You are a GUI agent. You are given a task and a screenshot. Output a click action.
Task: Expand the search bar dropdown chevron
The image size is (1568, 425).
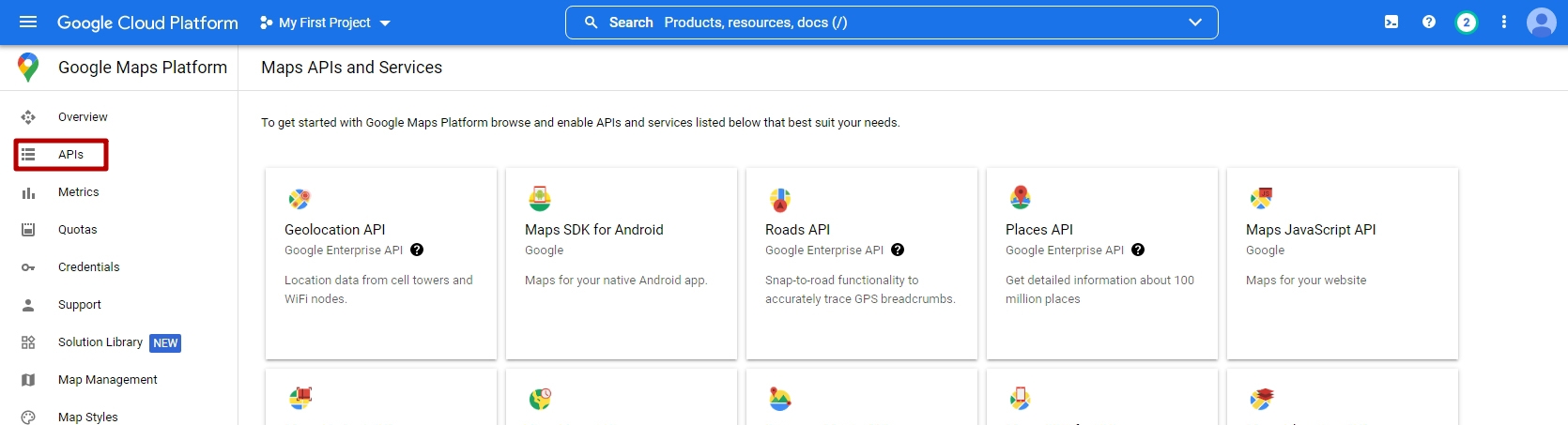(x=1195, y=23)
